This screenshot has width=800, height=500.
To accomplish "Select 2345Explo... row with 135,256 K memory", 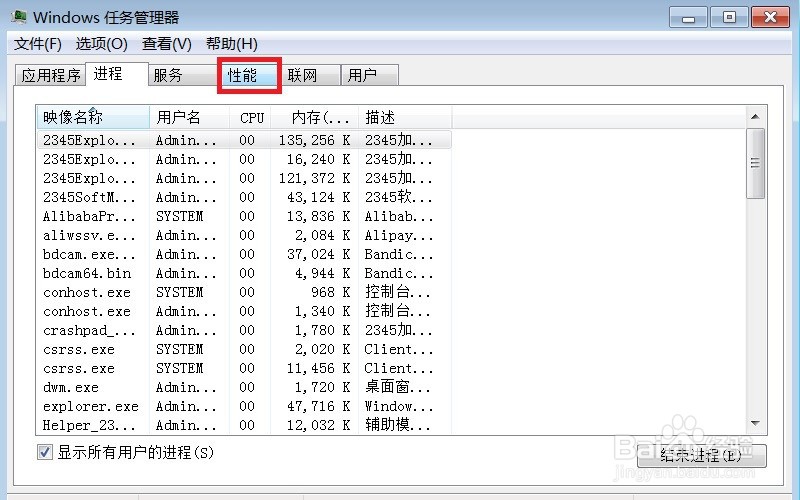I will tap(244, 140).
